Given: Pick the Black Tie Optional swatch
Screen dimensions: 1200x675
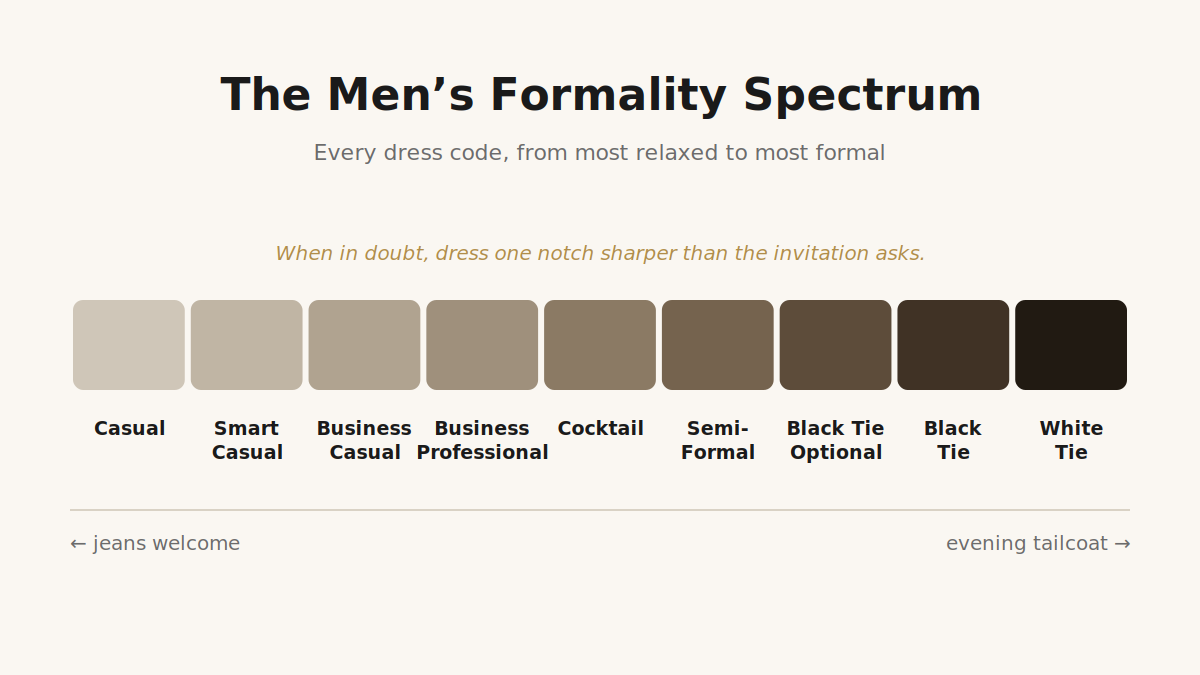Looking at the screenshot, I should 836,345.
